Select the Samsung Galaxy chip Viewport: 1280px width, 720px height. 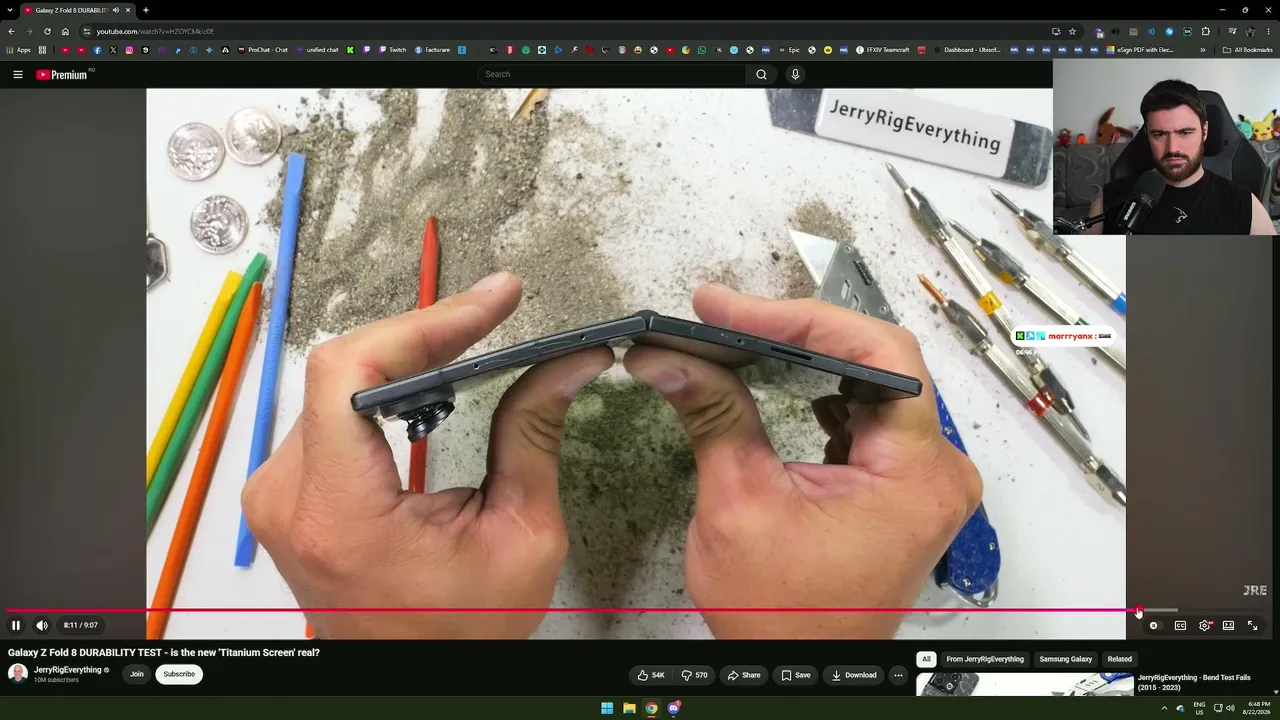pyautogui.click(x=1066, y=659)
